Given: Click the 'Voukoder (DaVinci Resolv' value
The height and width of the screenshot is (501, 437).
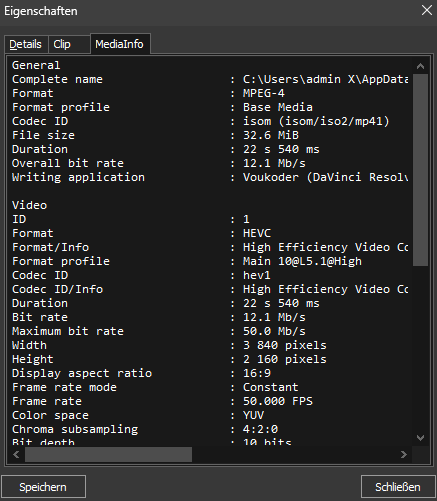Looking at the screenshot, I should 325,177.
